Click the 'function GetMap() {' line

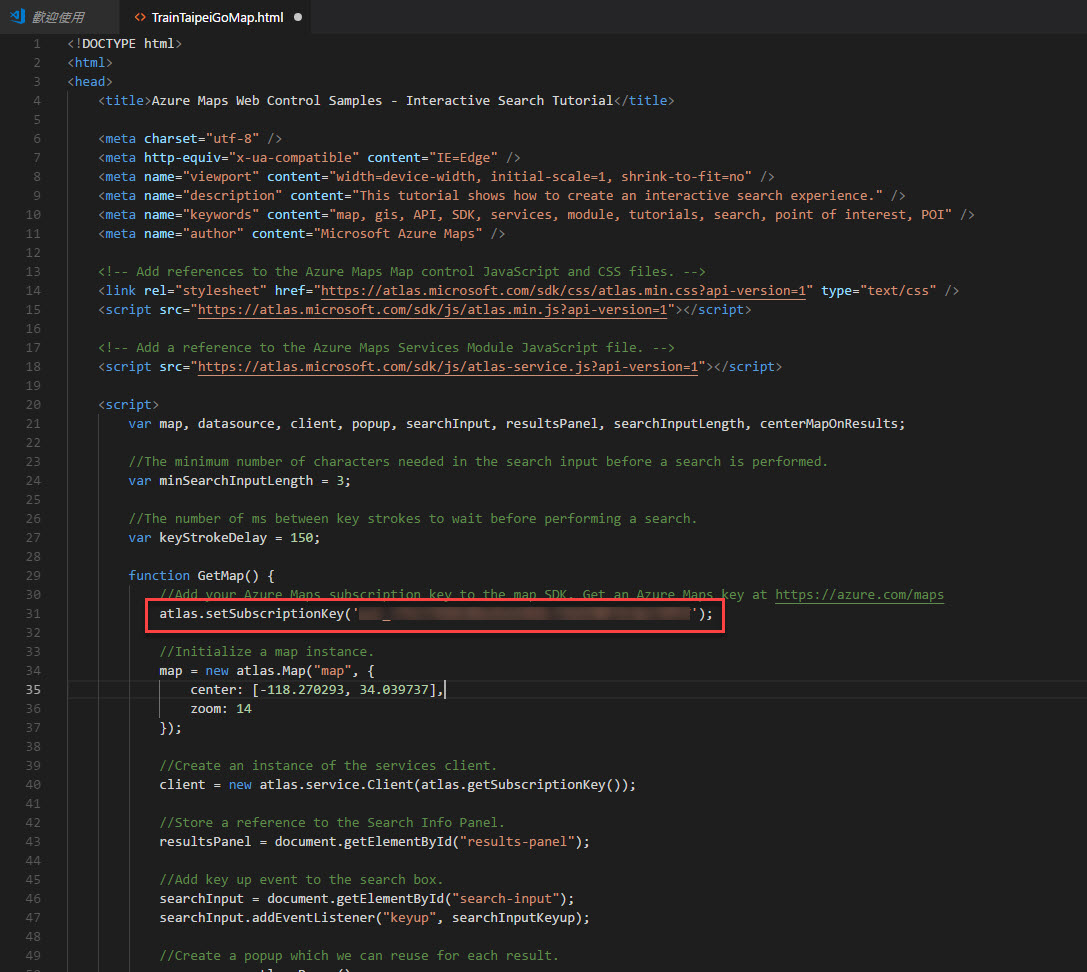(201, 575)
